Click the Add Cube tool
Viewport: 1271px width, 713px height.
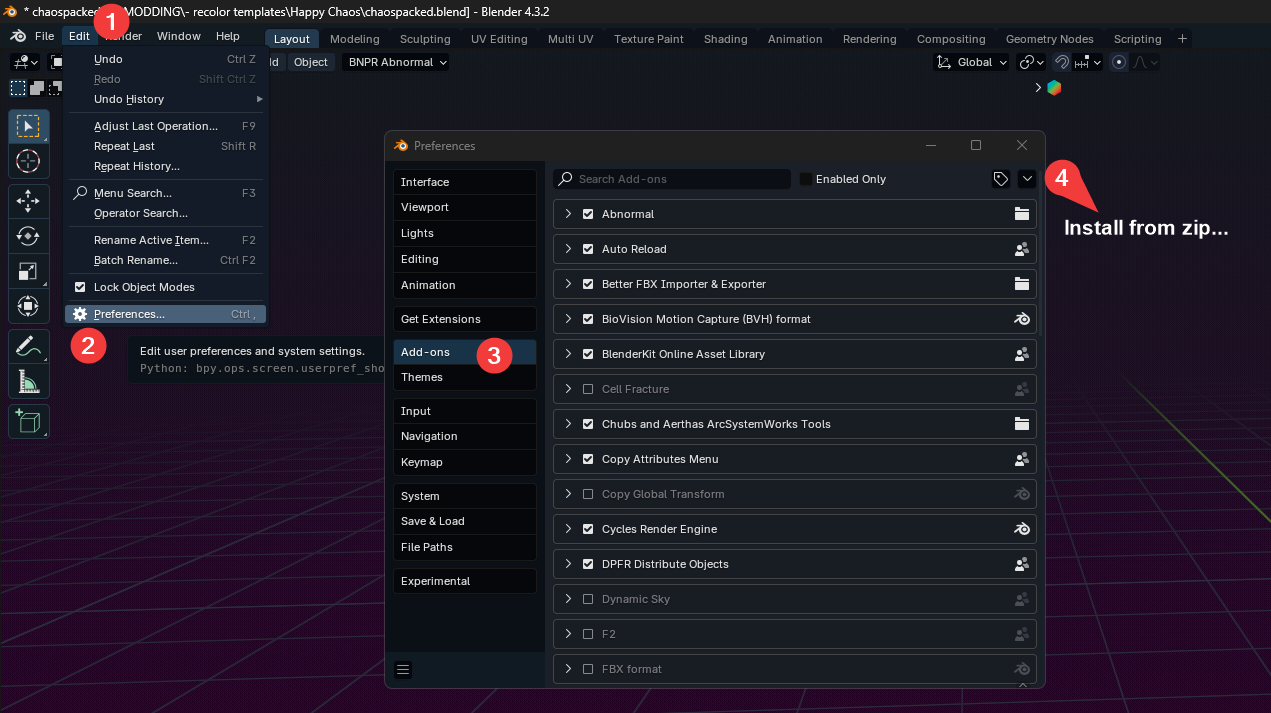pos(28,422)
